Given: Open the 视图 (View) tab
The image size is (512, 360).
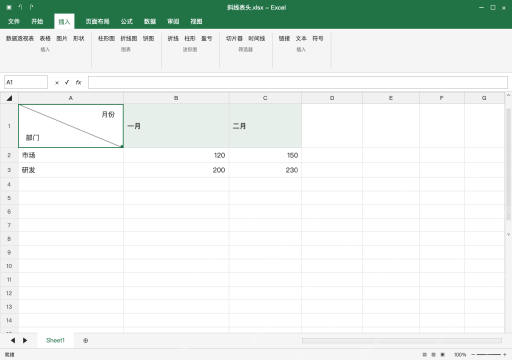Looking at the screenshot, I should pos(196,22).
